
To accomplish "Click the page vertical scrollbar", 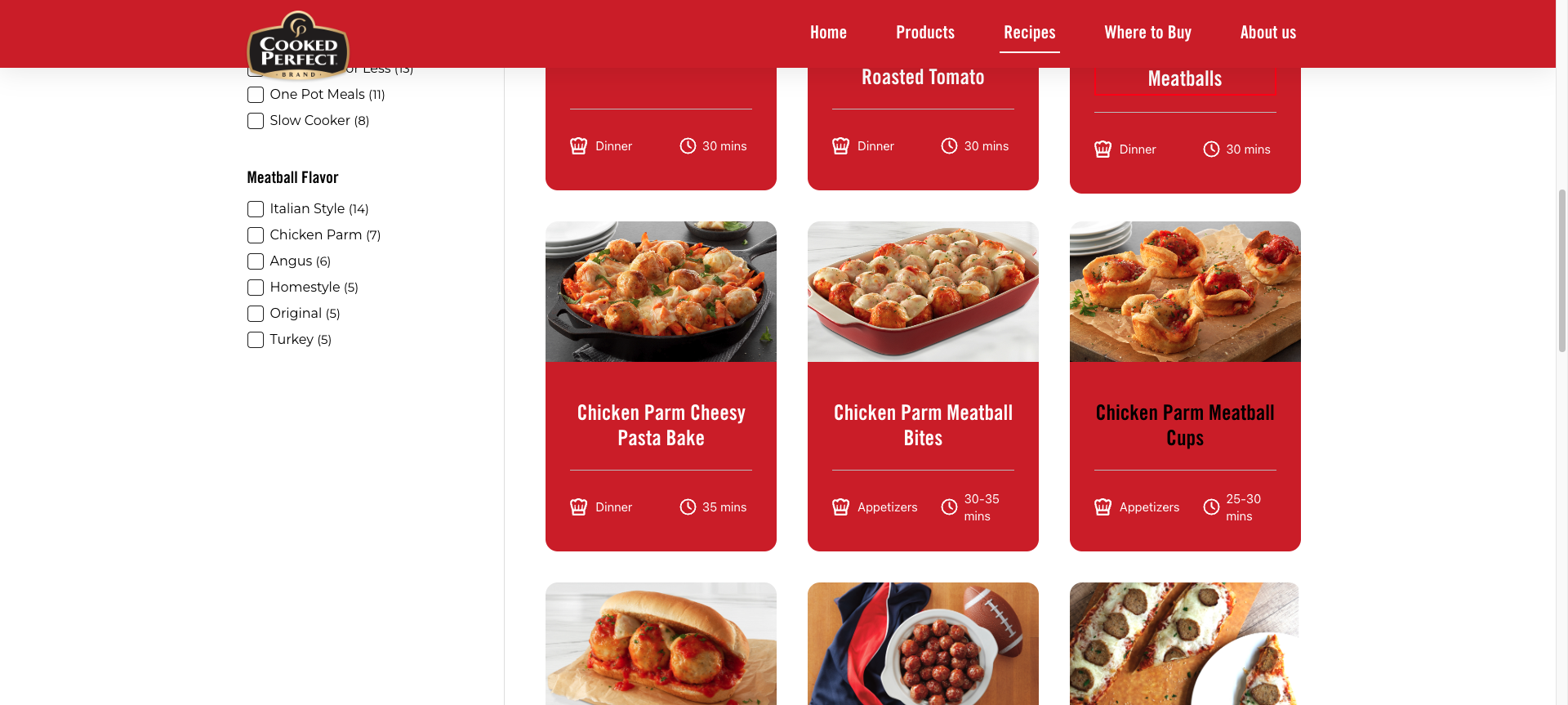I will coord(1561,270).
